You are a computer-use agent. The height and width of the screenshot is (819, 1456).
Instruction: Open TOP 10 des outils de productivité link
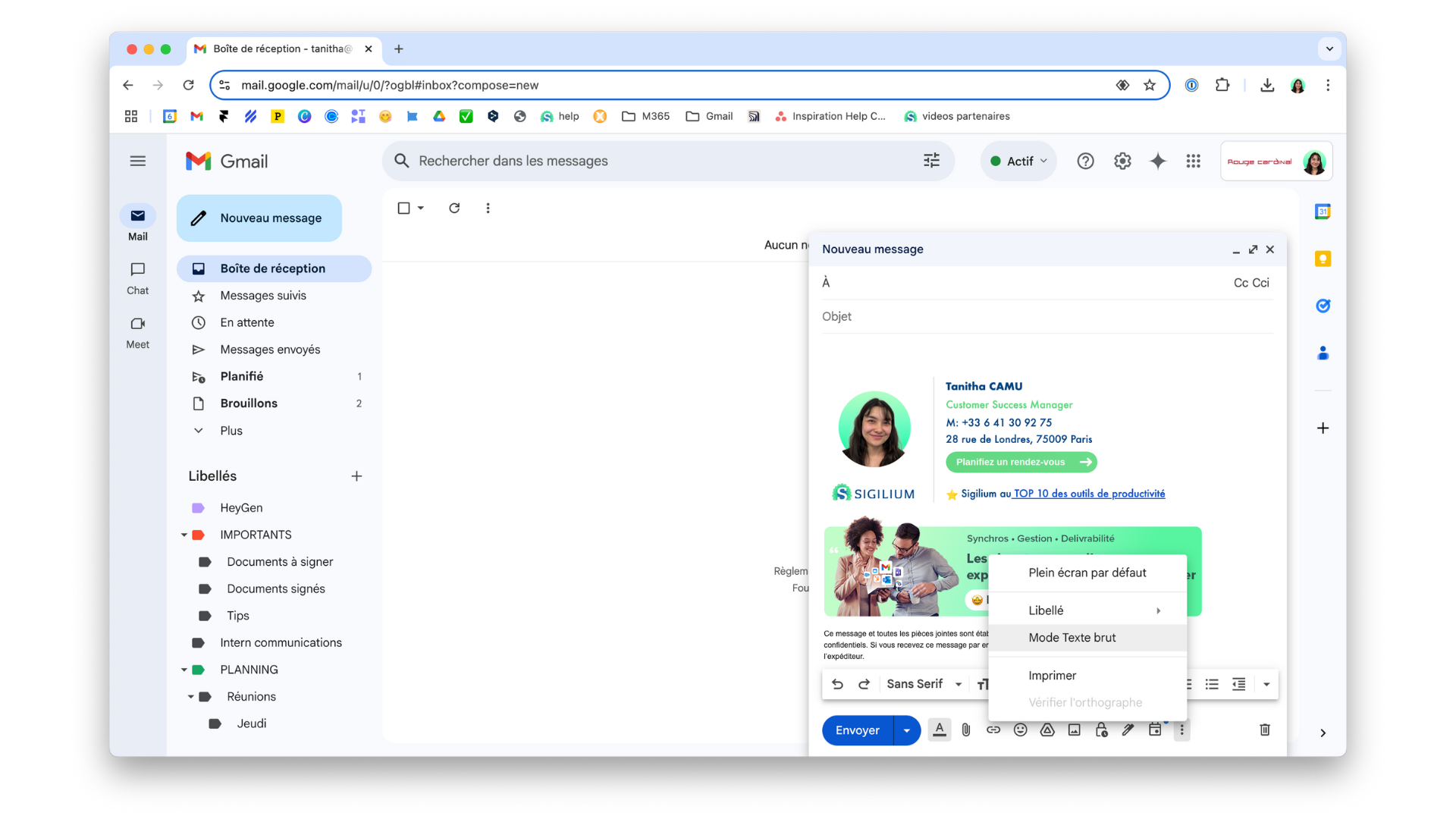click(x=1089, y=494)
